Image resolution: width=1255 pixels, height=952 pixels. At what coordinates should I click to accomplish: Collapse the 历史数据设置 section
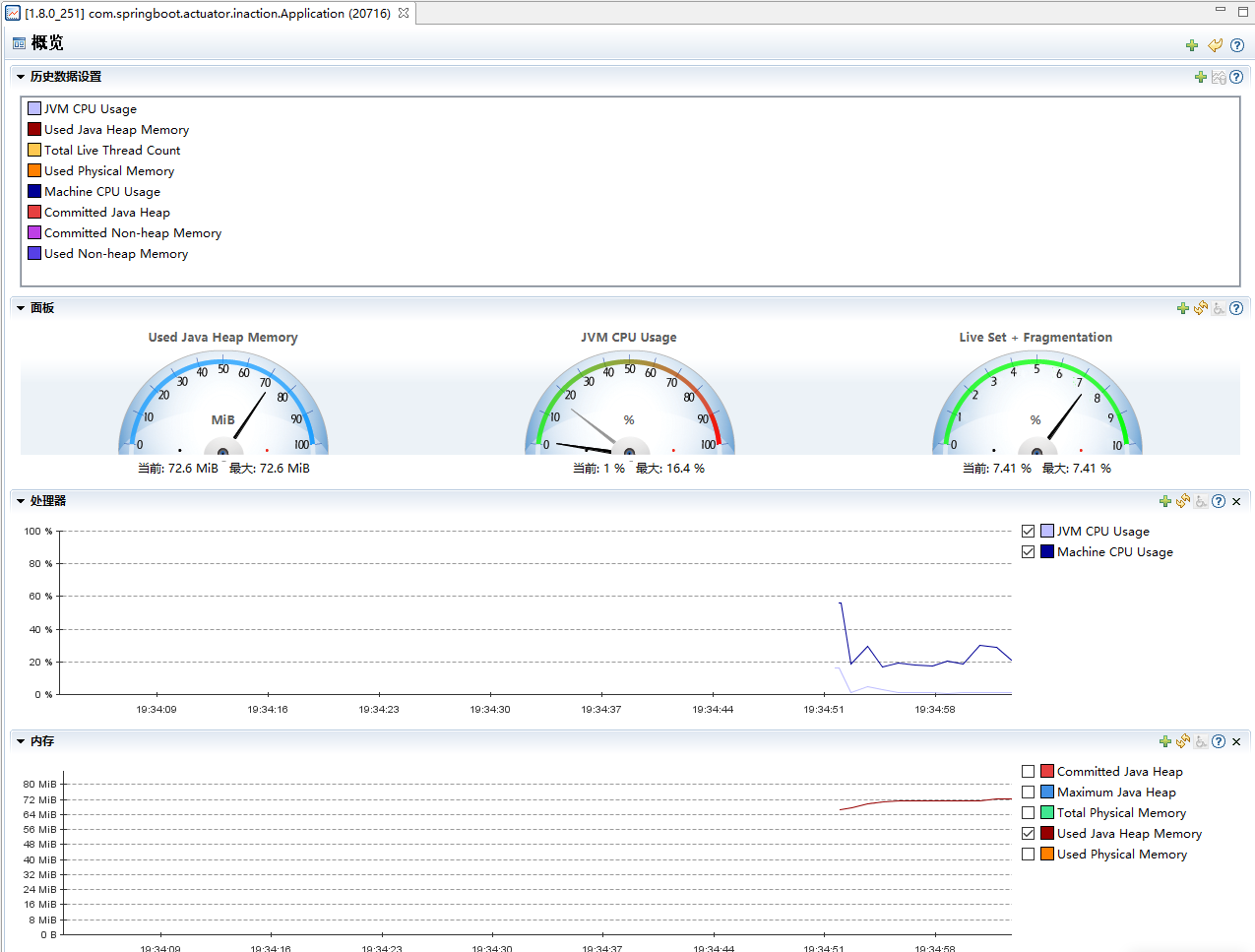19,76
